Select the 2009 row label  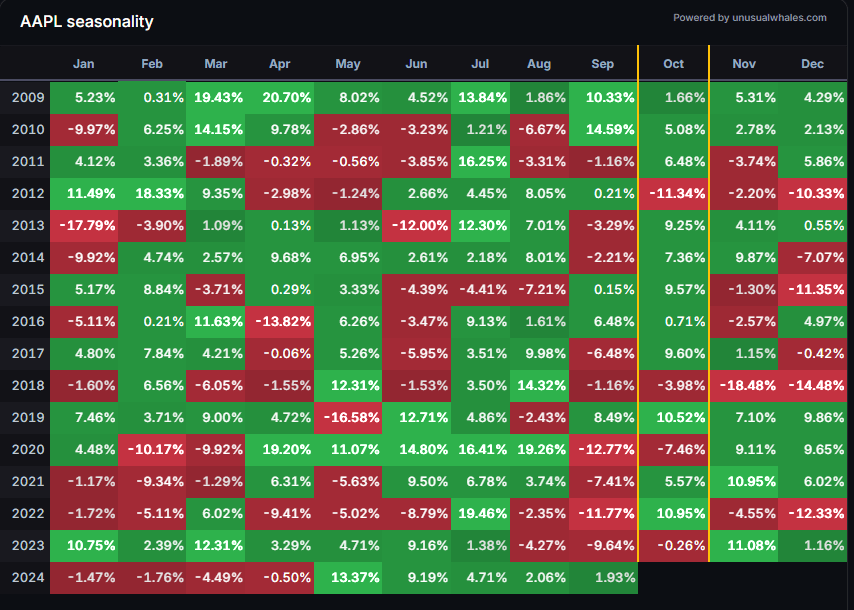25,98
